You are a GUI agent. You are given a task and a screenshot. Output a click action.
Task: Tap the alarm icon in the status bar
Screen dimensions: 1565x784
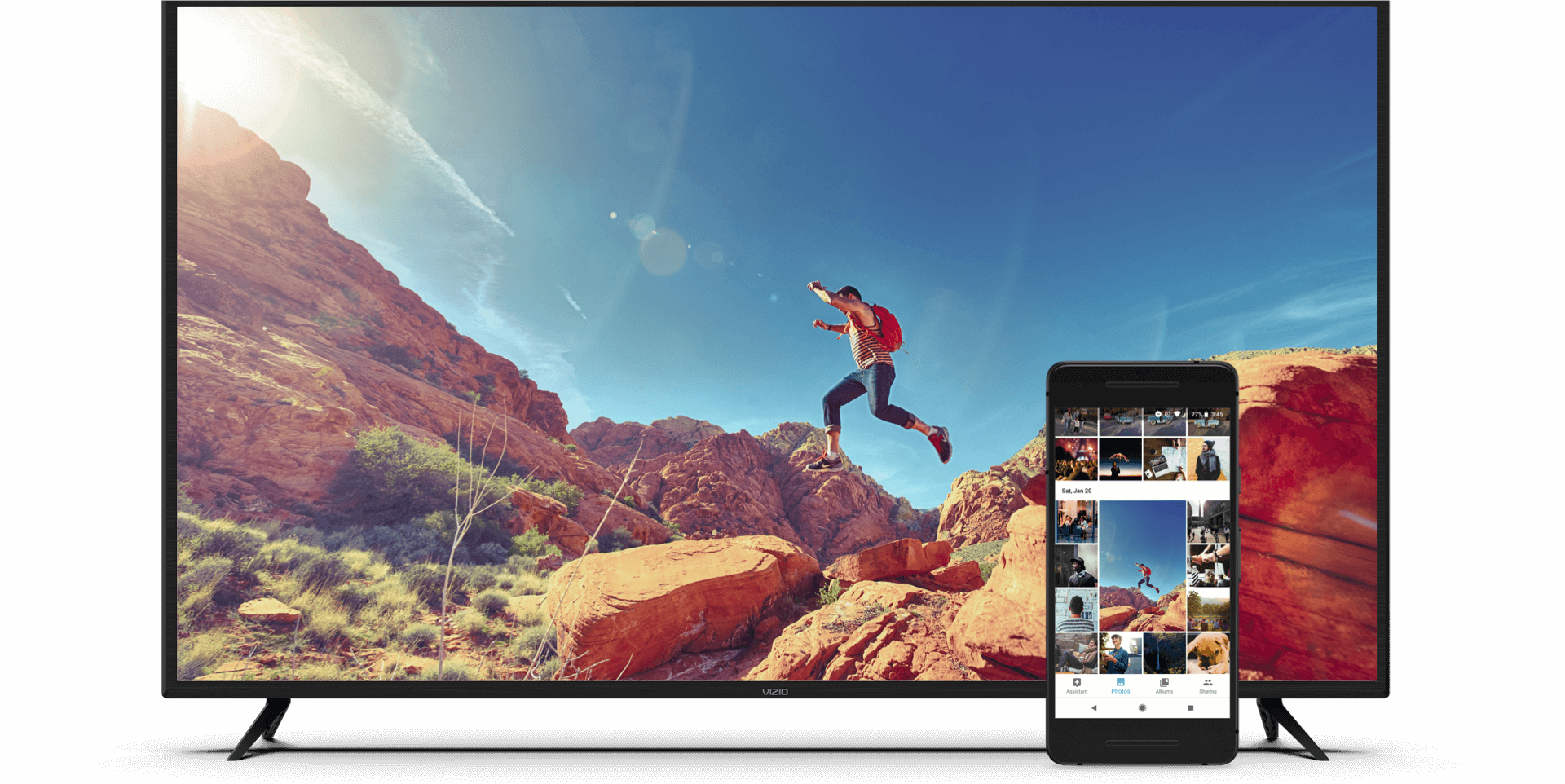pyautogui.click(x=1167, y=414)
